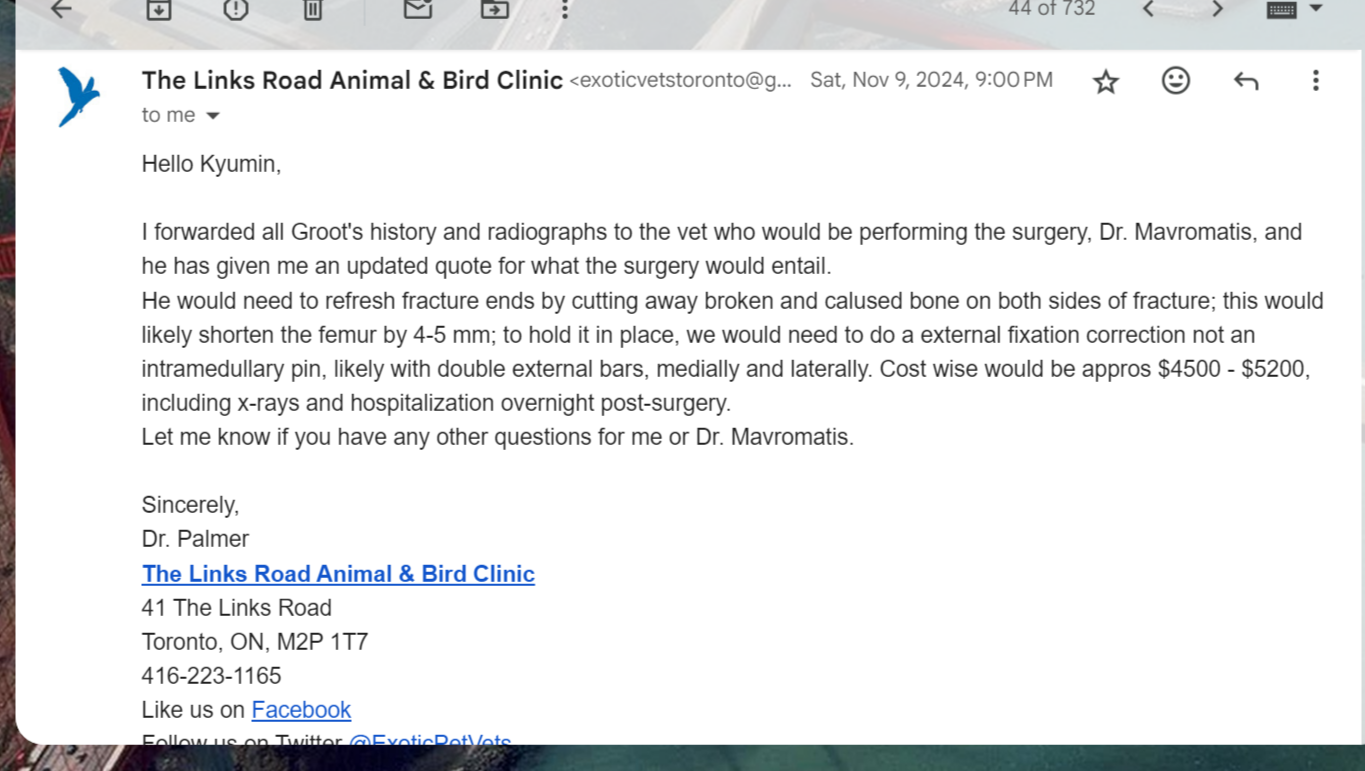1365x771 pixels.
Task: Go back to the inbox
Action: pyautogui.click(x=62, y=10)
